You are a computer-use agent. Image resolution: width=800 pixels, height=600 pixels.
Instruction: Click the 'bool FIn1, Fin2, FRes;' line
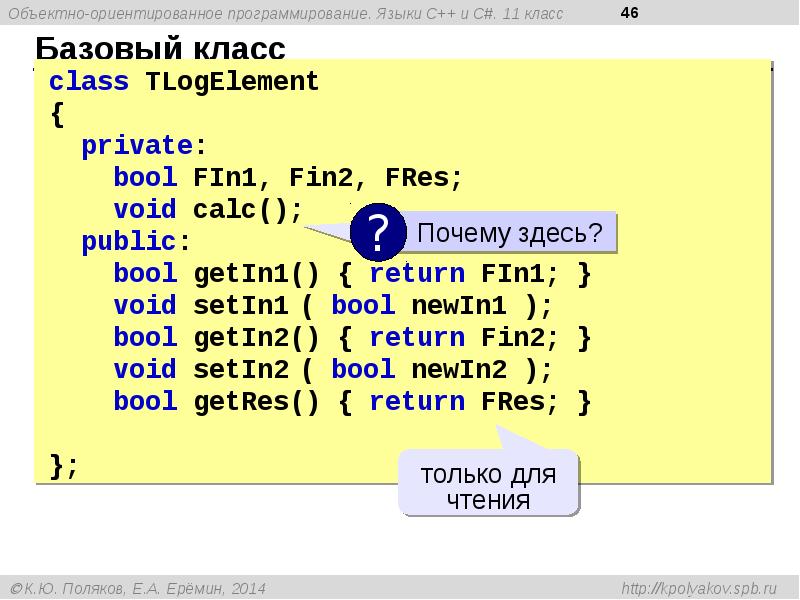pos(288,178)
